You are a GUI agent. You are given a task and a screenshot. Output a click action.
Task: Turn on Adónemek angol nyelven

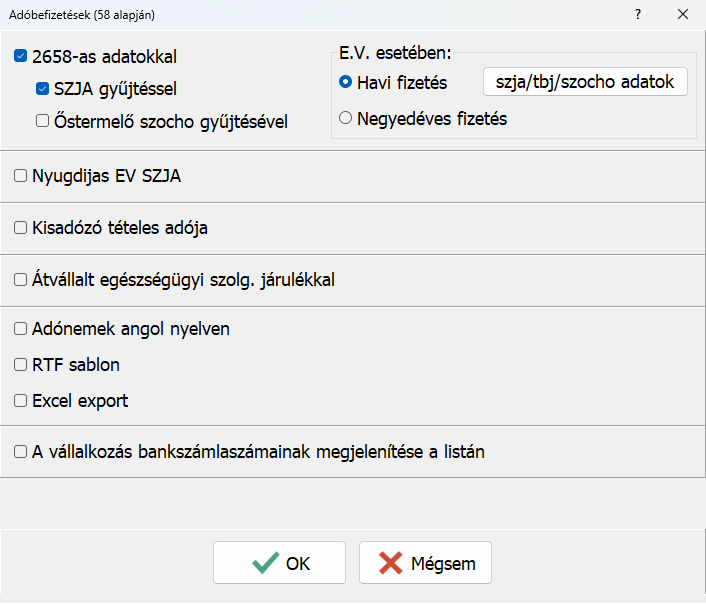(21, 328)
